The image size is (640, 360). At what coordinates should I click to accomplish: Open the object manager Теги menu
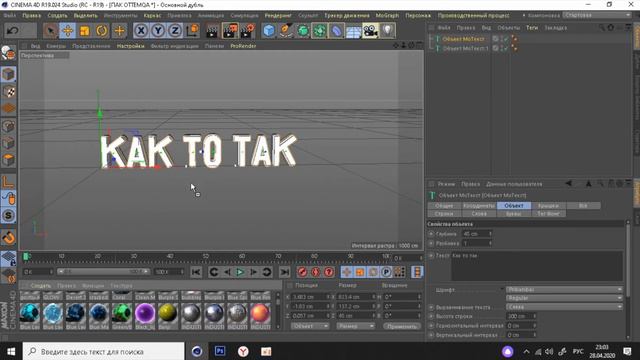(532, 28)
